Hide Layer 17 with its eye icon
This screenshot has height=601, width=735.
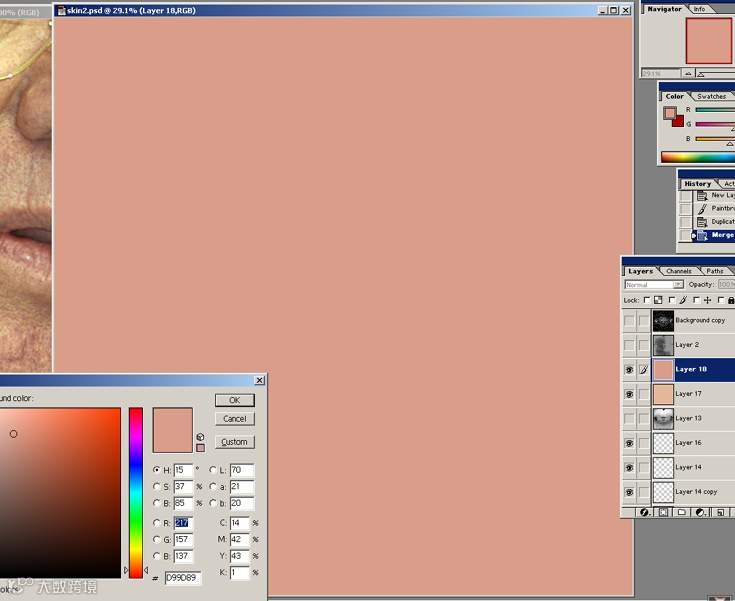[629, 394]
